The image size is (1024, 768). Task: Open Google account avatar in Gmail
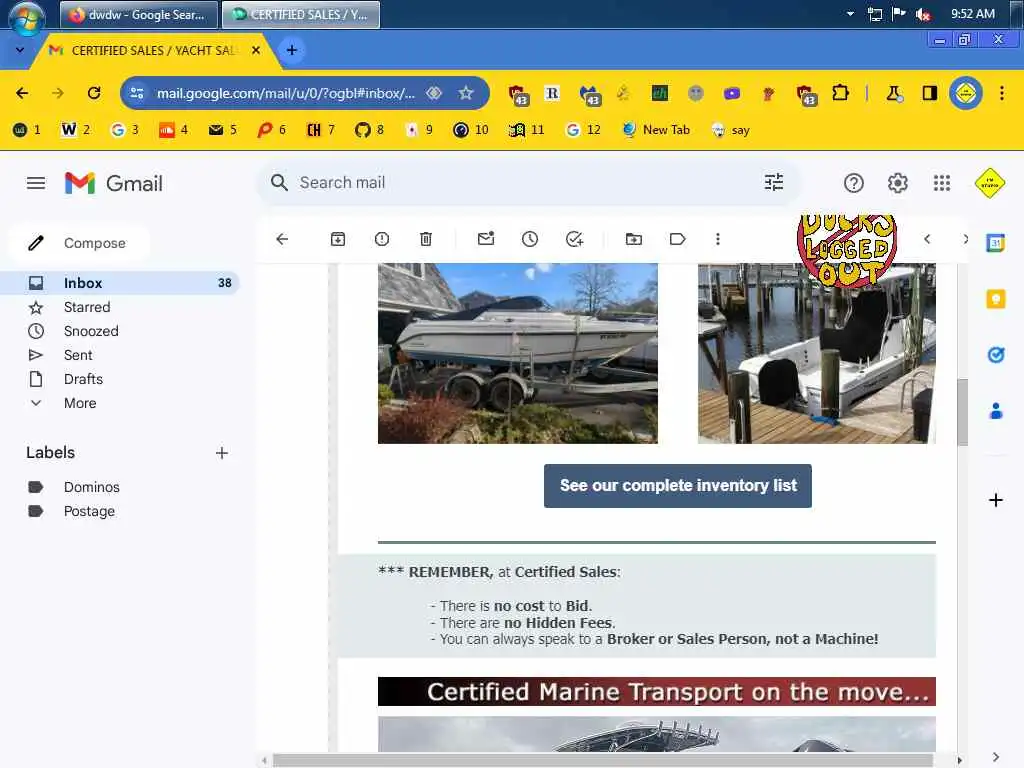(x=989, y=184)
